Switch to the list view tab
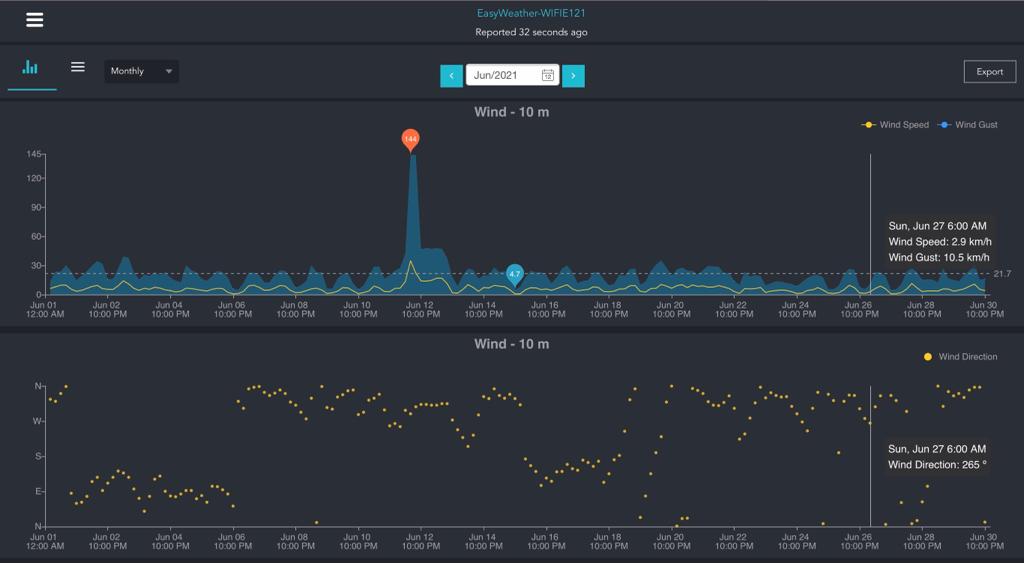 (x=78, y=67)
